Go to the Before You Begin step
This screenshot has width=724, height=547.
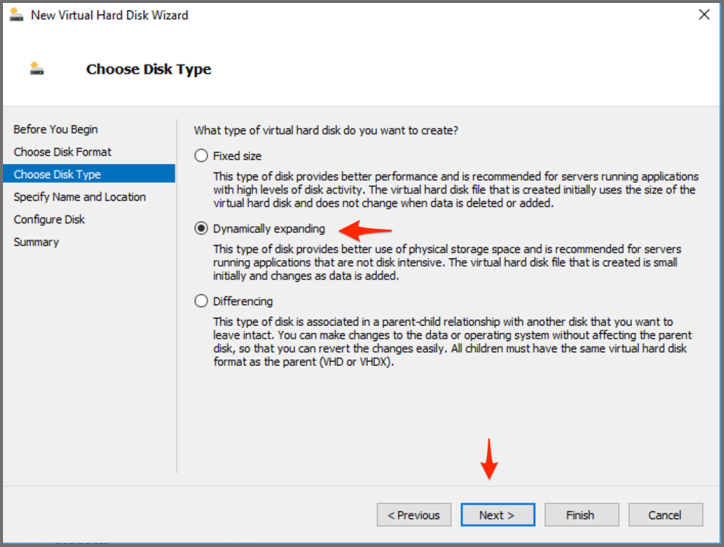[56, 129]
